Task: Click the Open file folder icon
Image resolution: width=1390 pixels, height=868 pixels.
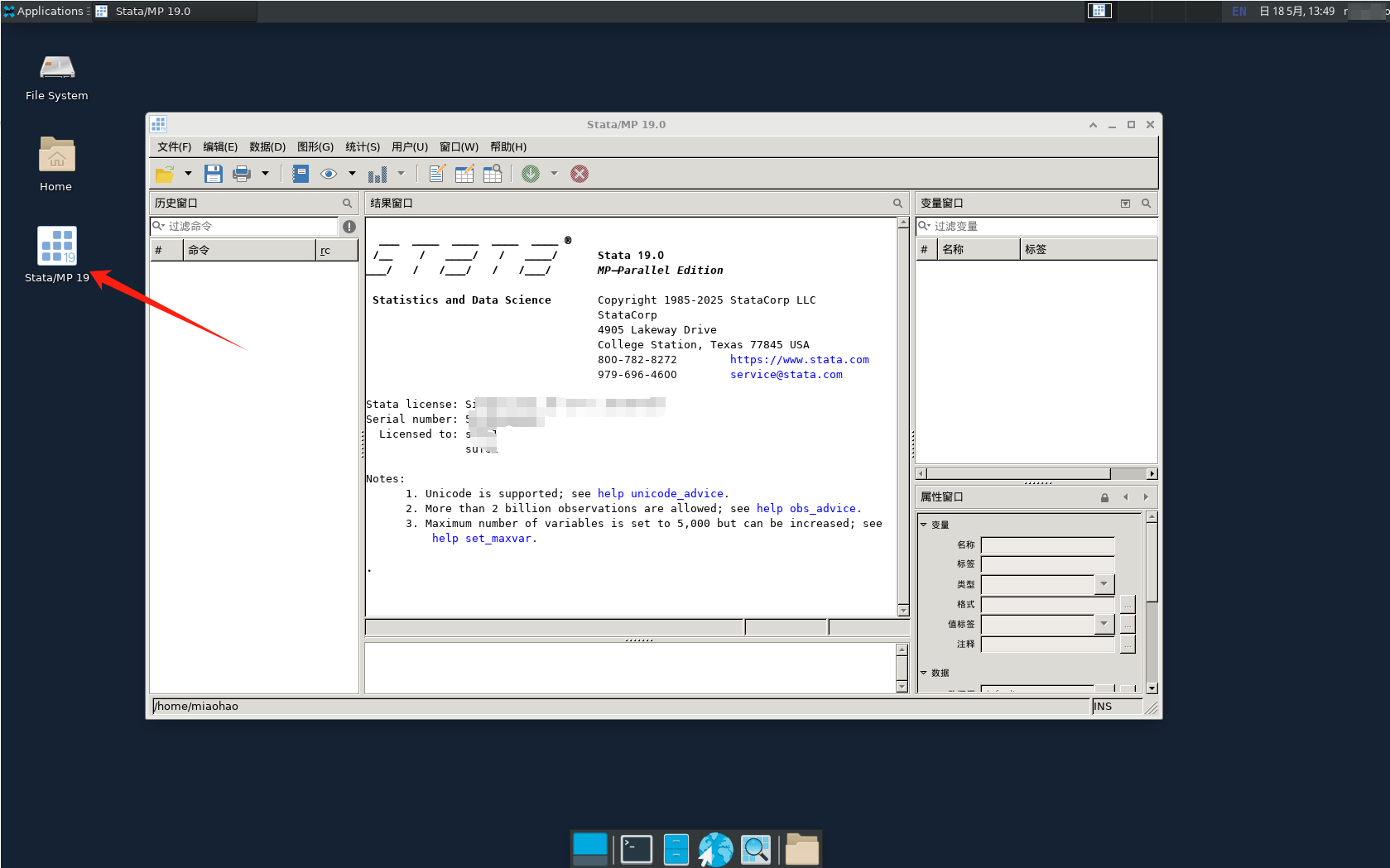Action: pos(165,174)
